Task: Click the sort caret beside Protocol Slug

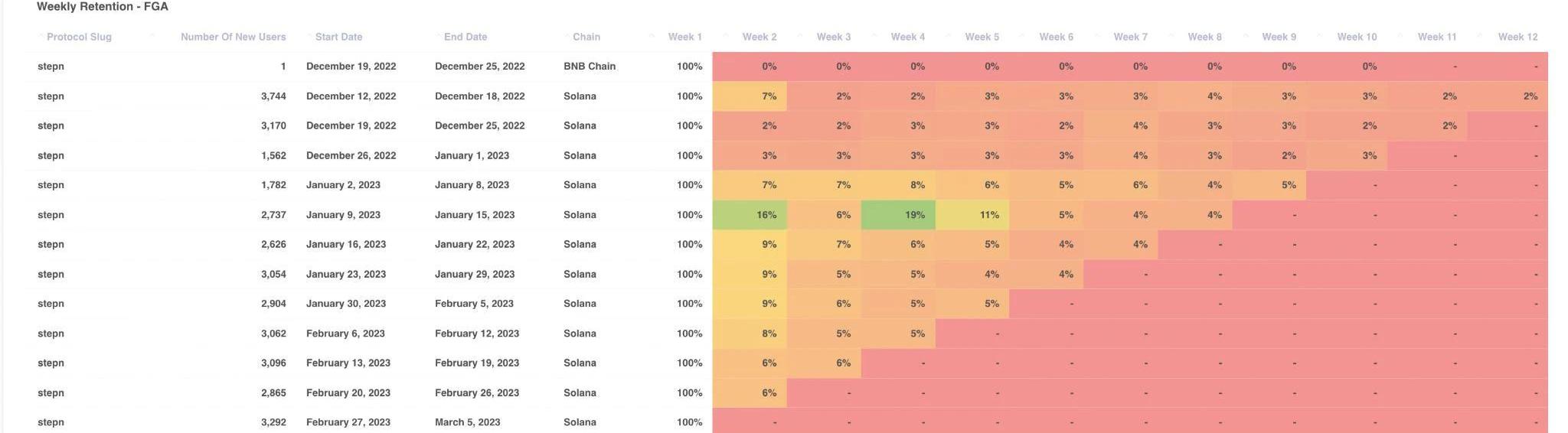Action: pos(41,37)
